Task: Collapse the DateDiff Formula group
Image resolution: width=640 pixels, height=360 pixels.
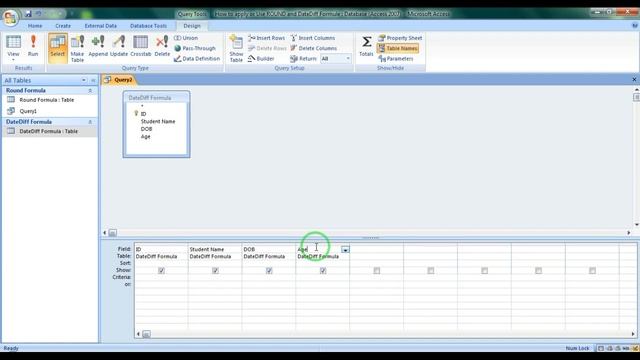Action: [x=90, y=122]
